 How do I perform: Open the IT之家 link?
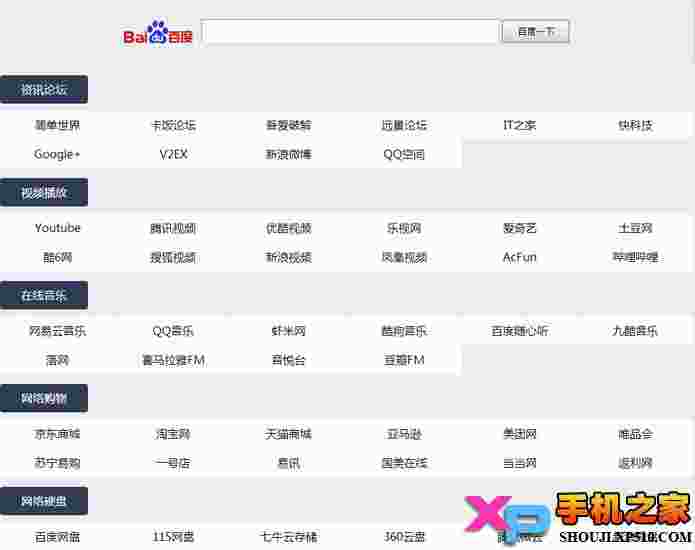(519, 125)
